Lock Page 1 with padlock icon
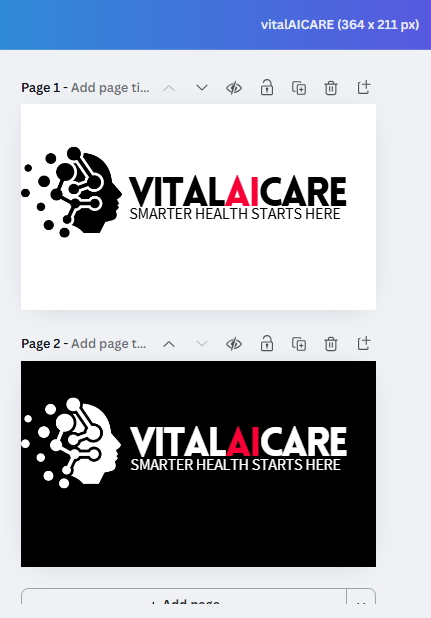Viewport: 431px width, 618px height. (267, 87)
